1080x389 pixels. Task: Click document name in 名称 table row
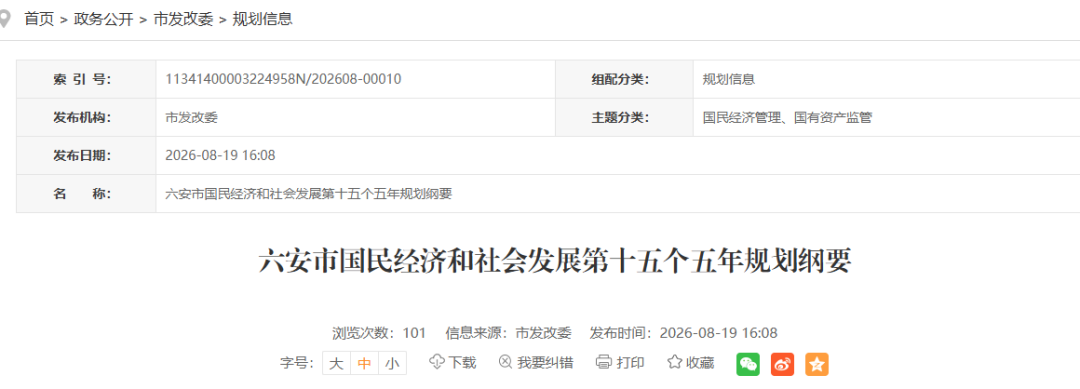(x=309, y=193)
